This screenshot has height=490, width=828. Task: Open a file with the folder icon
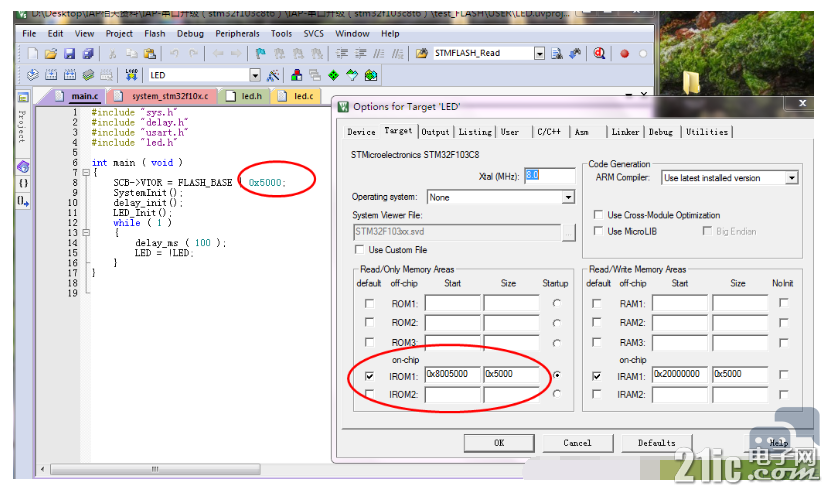[51, 53]
